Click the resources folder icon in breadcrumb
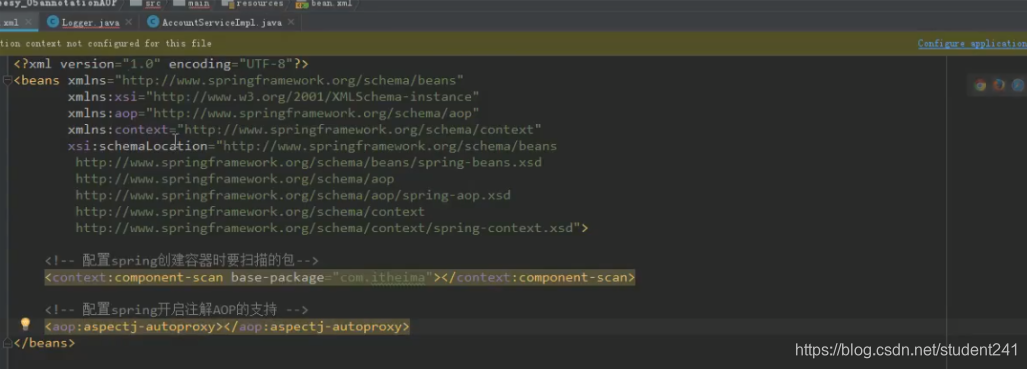This screenshot has height=369, width=1027. pos(228,3)
